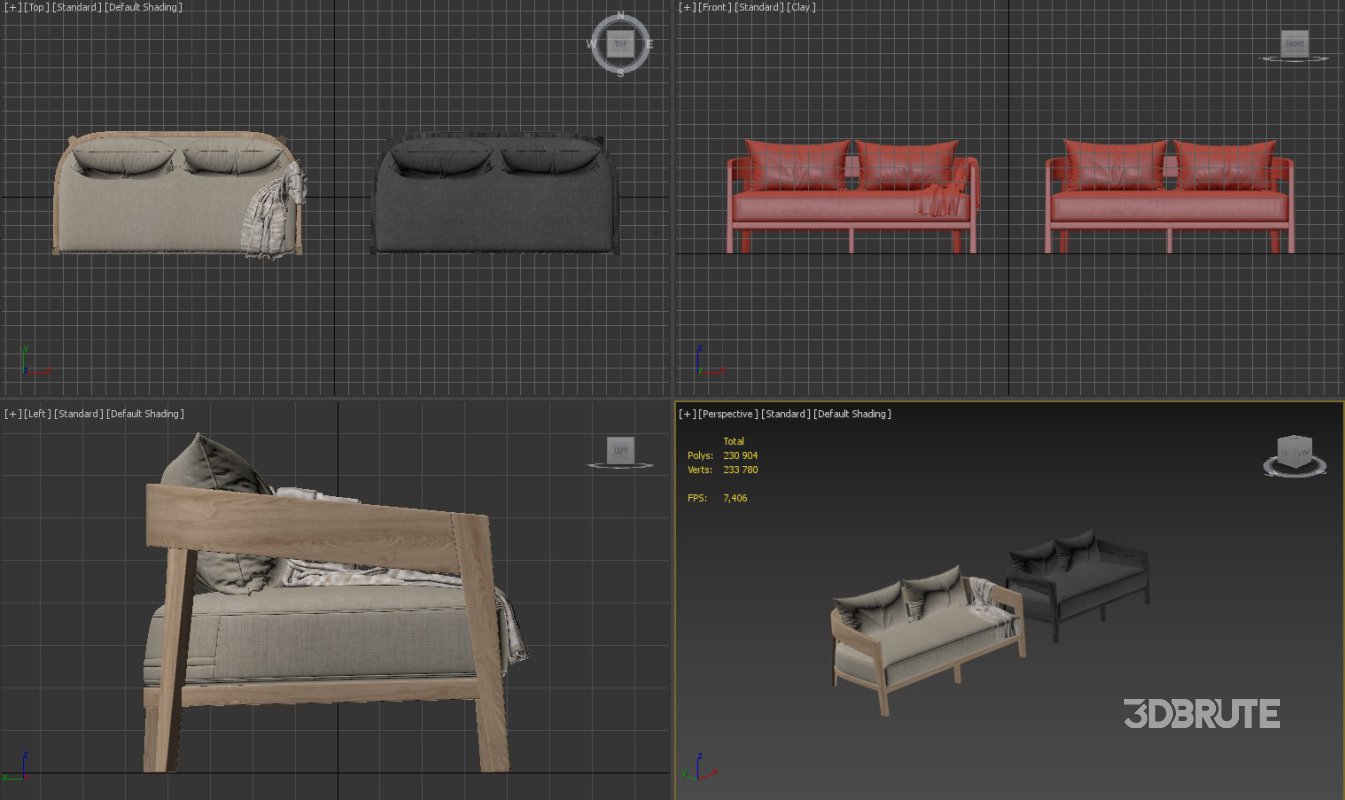Click the Clay shading label in the Front viewport
This screenshot has height=800, width=1345.
click(799, 7)
